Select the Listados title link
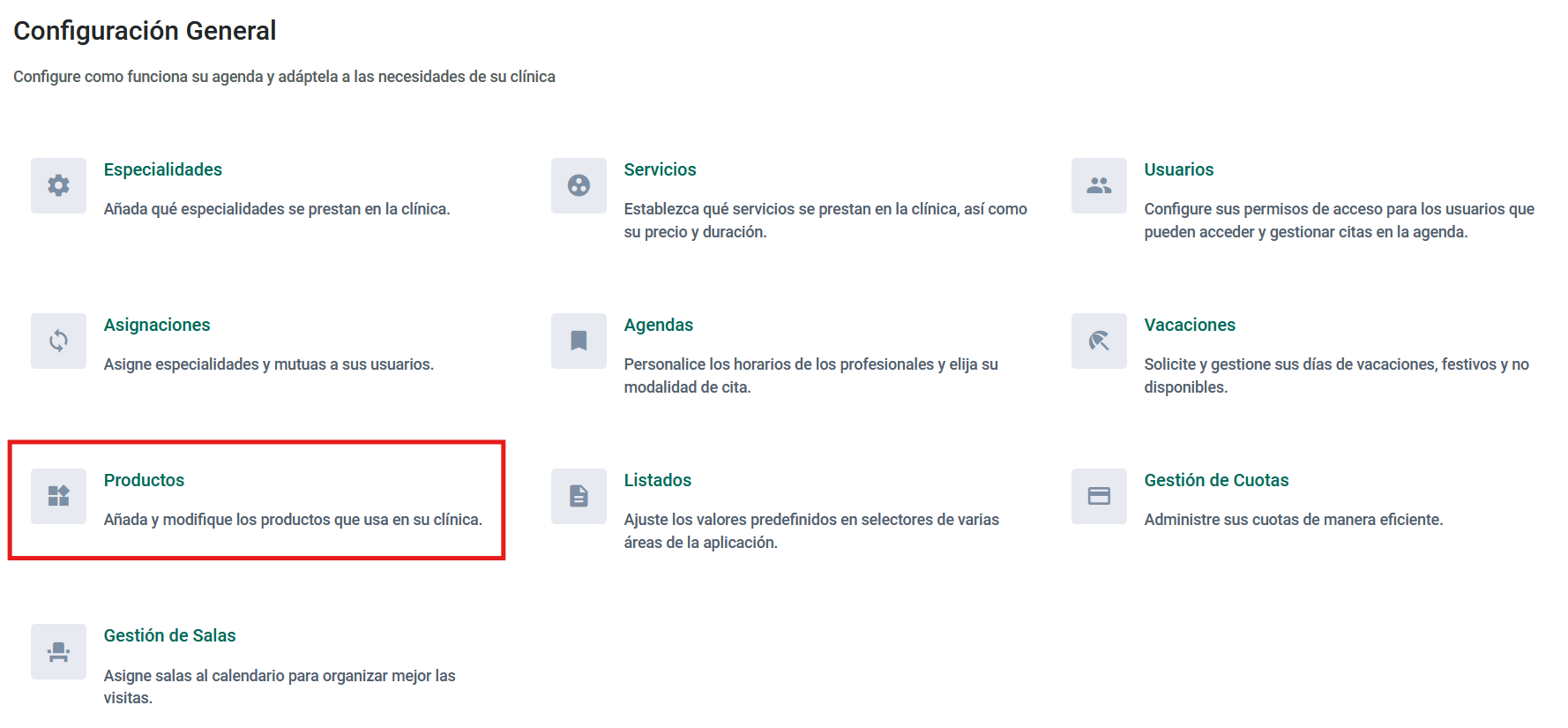The width and height of the screenshot is (1568, 728). point(657,480)
